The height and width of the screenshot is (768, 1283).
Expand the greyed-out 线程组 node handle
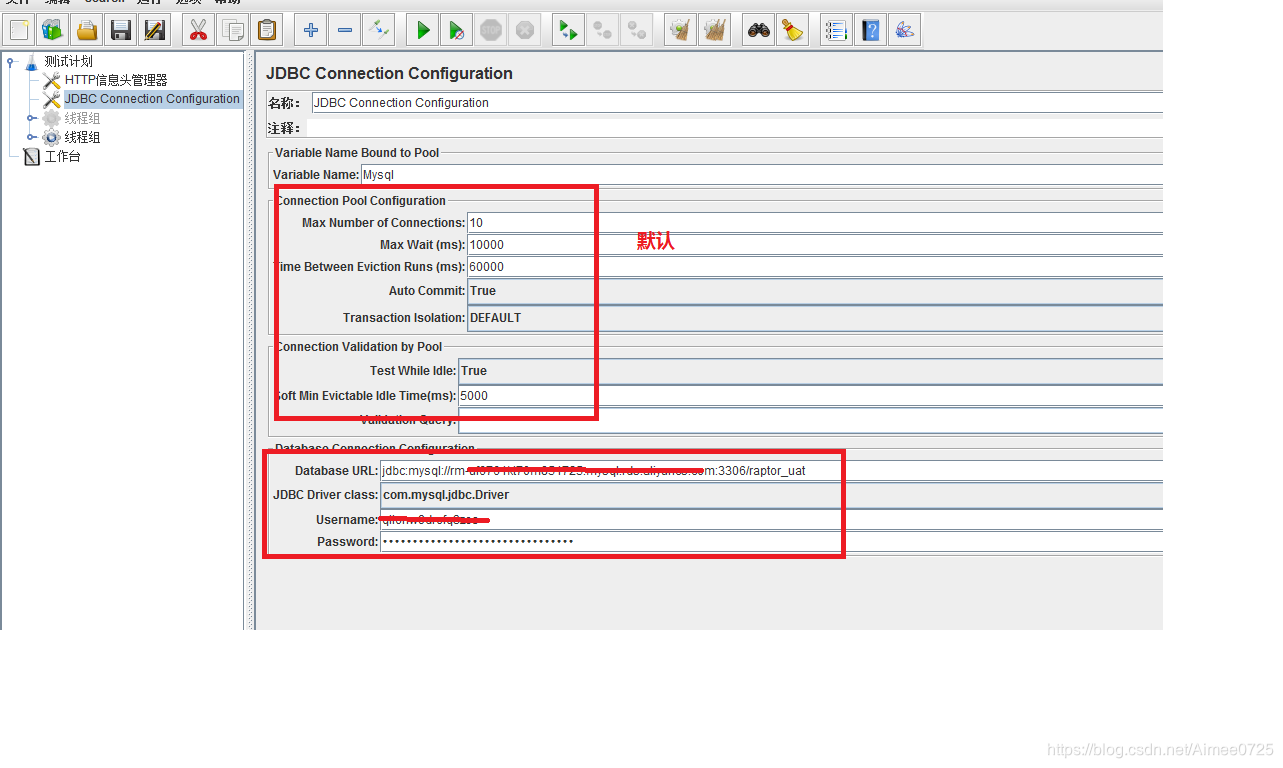tap(32, 118)
